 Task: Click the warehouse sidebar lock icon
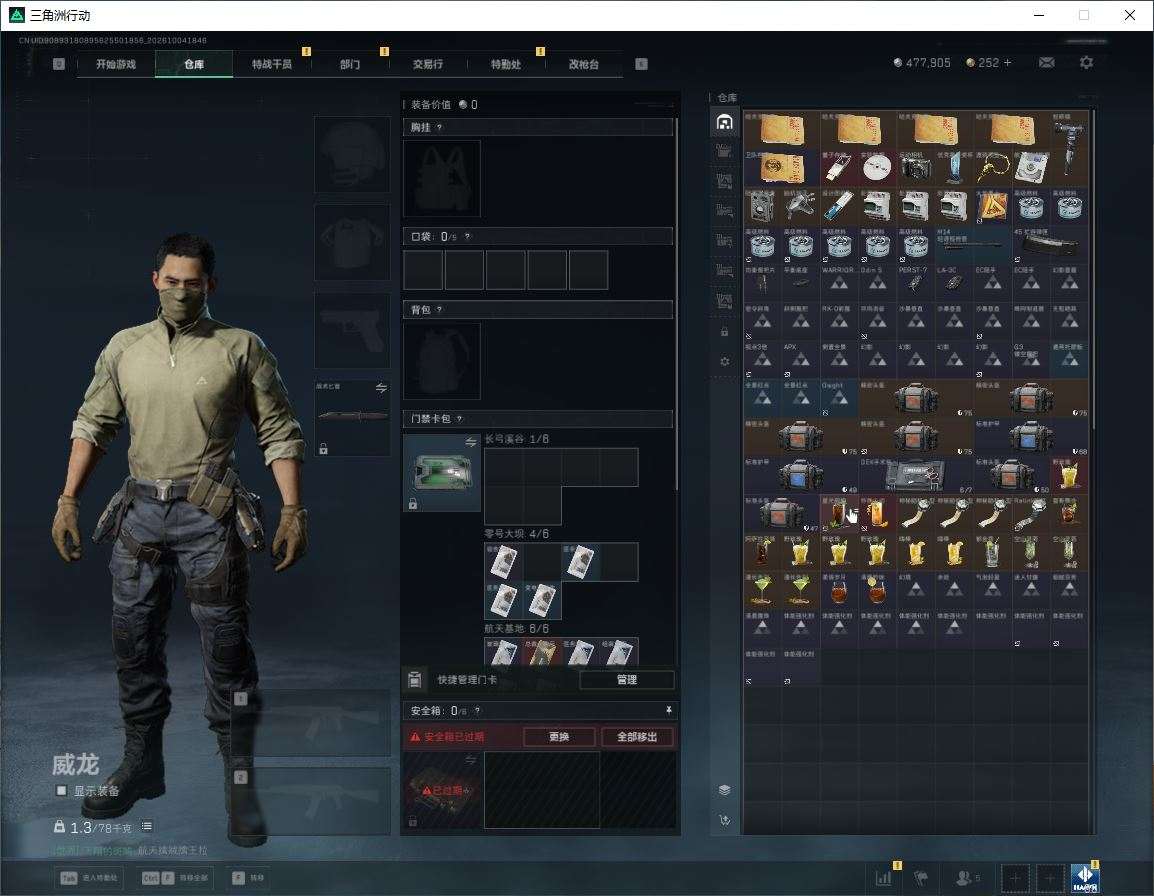[x=724, y=331]
